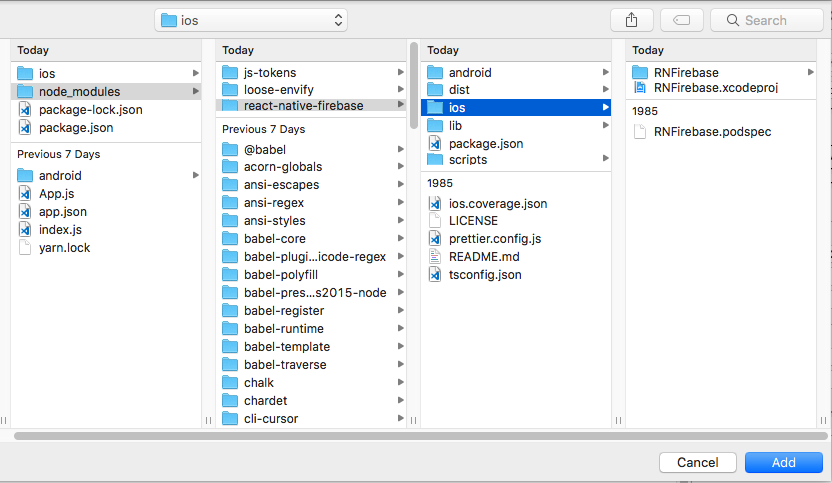832x483 pixels.
Task: Expand the babel-traverse folder arrow
Action: (401, 365)
